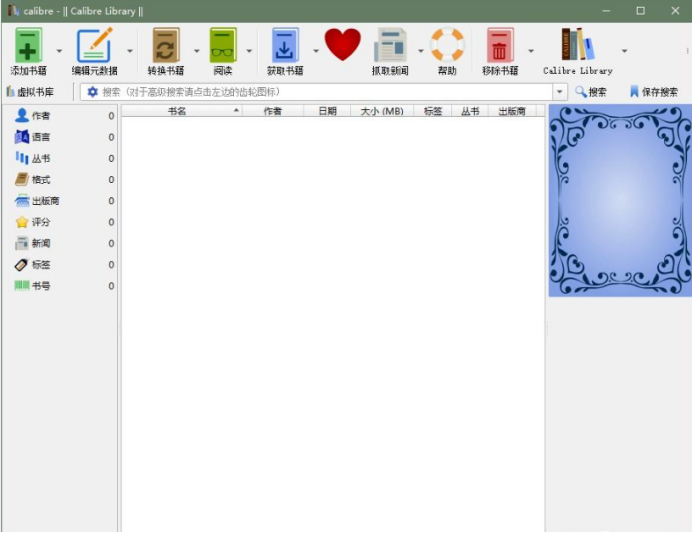Open the 阅读 (Read) viewer icon
The width and height of the screenshot is (692, 533).
coord(222,46)
